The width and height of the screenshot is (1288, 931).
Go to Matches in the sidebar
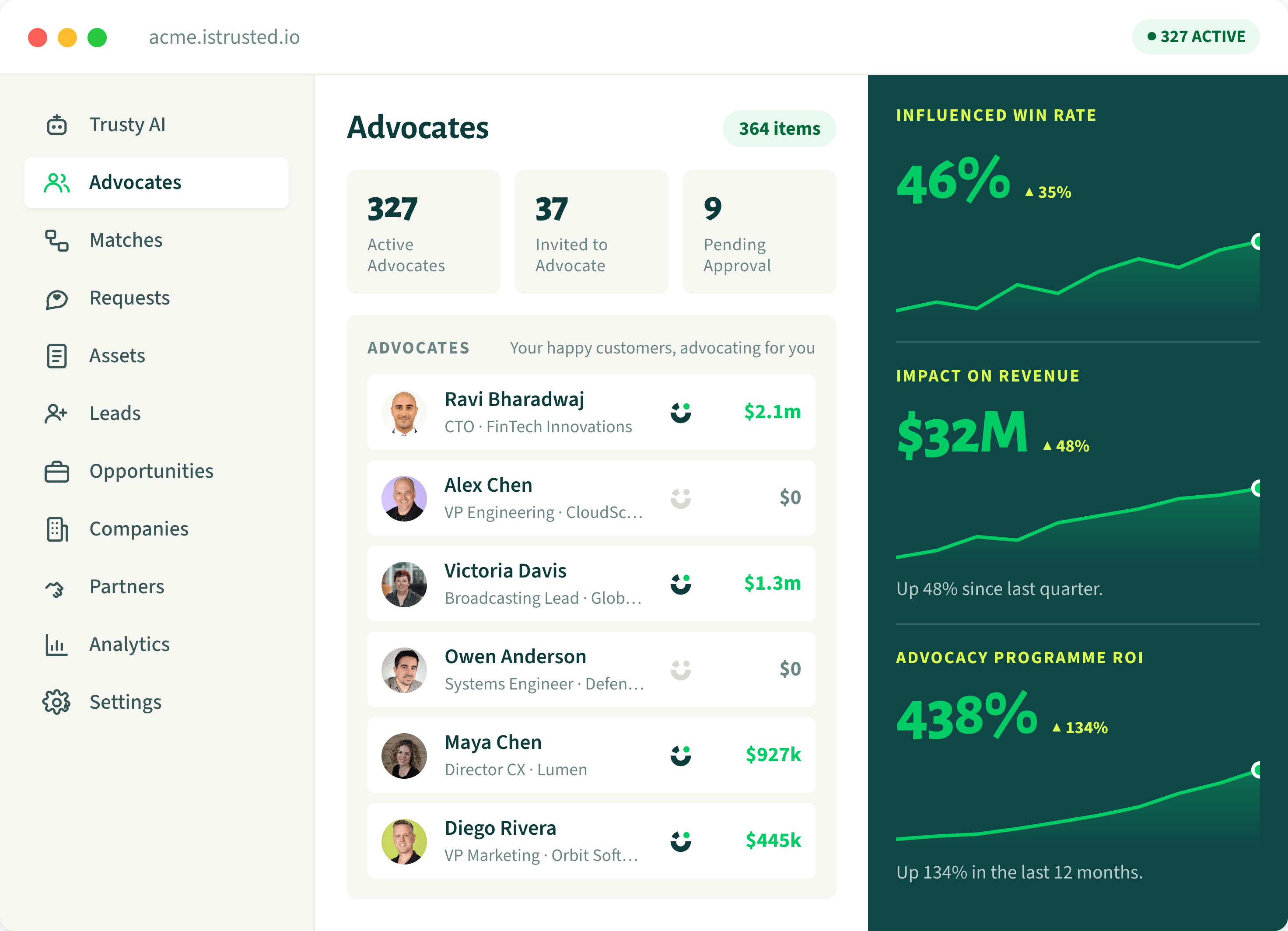coord(157,240)
